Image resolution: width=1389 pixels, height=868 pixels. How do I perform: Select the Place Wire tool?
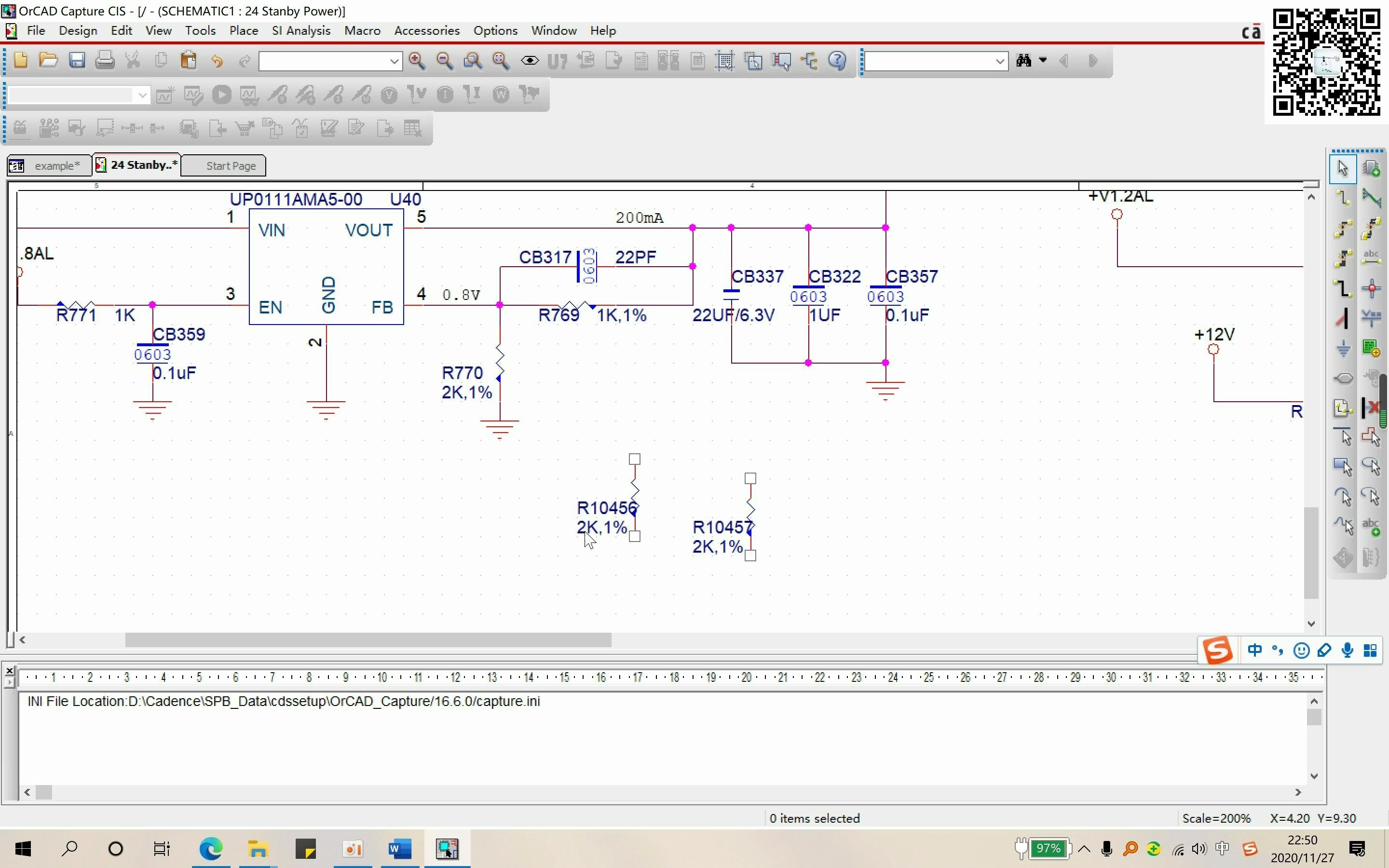tap(1343, 199)
